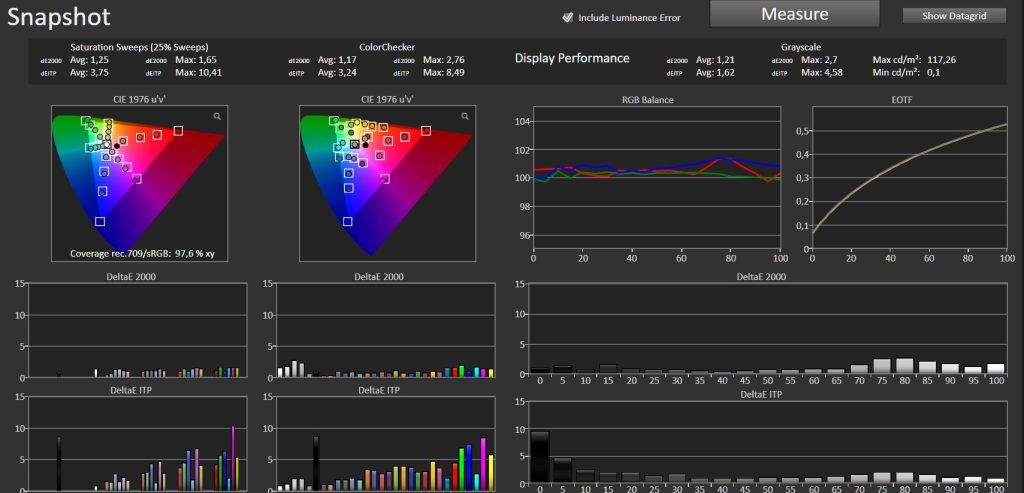Viewport: 1024px width, 493px height.
Task: Select the ColorChecker CIE 1976 u'v' diagram
Action: (387, 183)
